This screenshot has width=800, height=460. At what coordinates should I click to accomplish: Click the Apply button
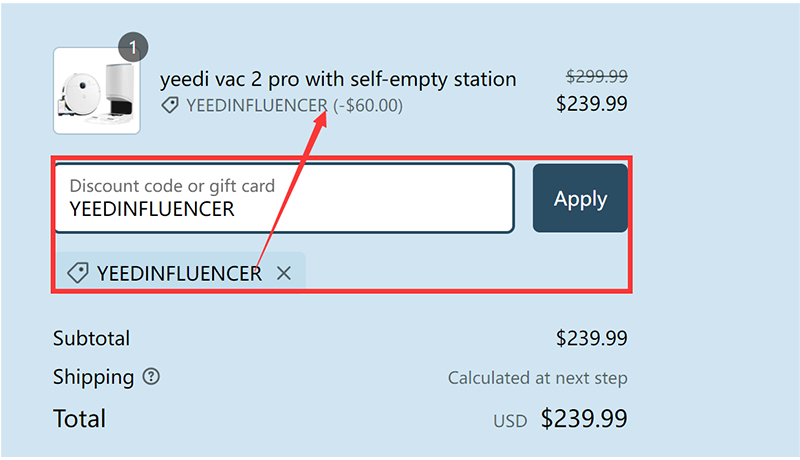(x=580, y=198)
